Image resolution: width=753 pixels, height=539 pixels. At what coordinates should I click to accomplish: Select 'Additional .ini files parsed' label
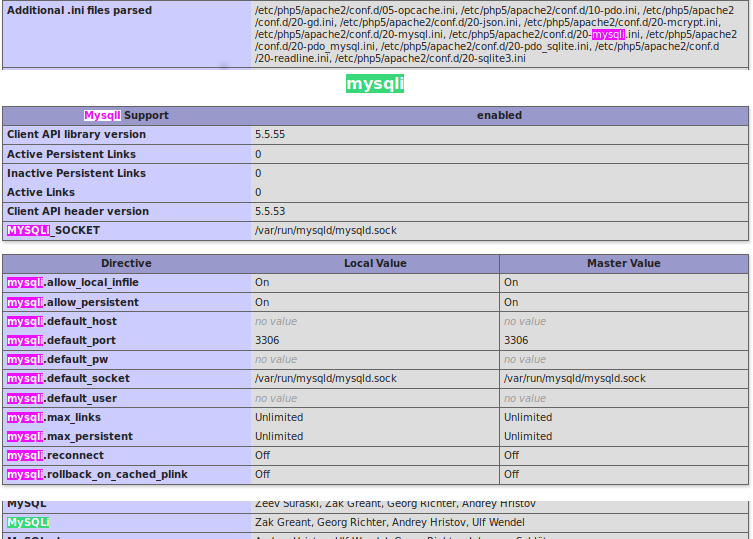[x=79, y=11]
